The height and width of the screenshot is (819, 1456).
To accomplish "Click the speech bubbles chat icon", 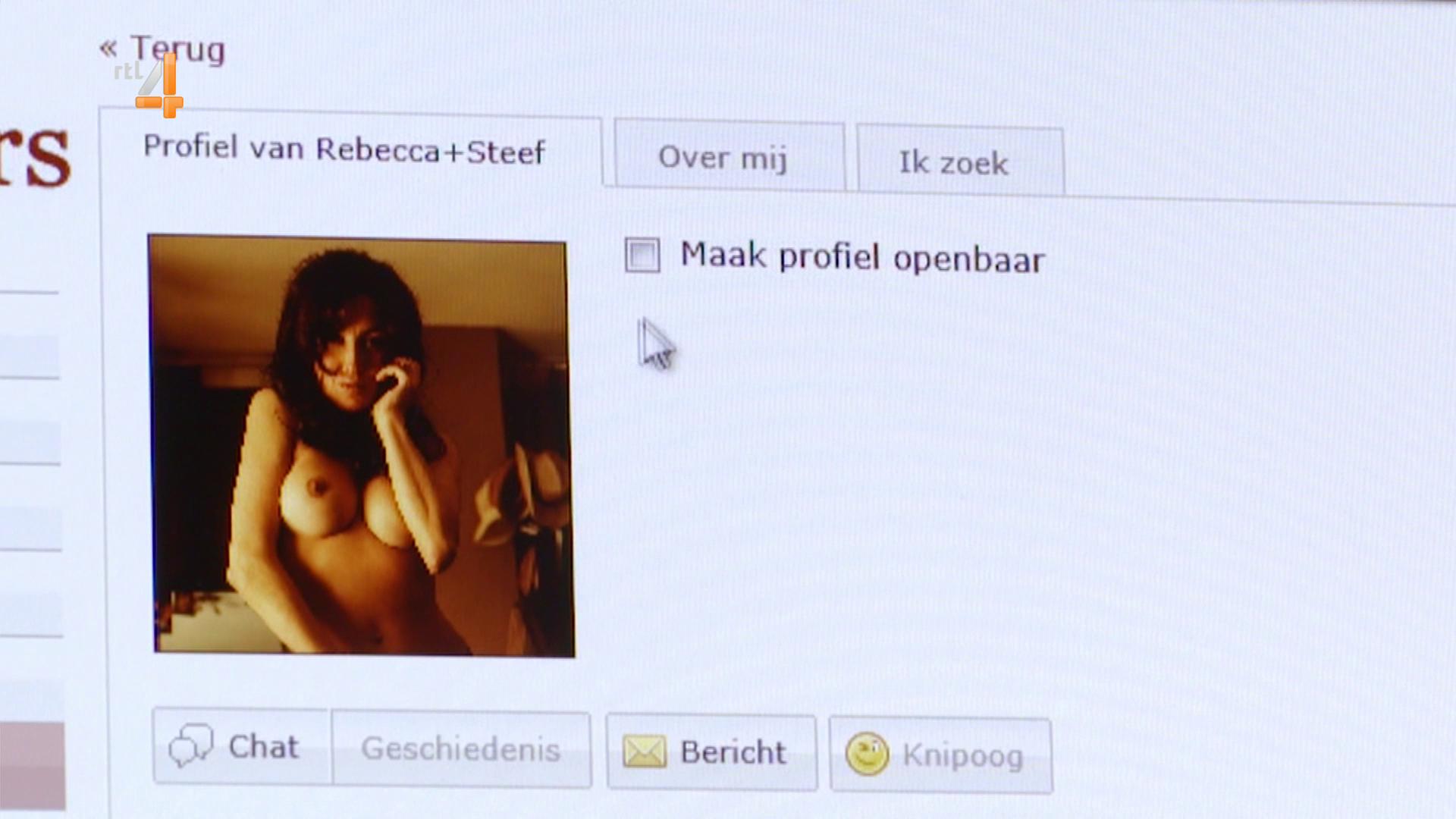I will coord(190,745).
